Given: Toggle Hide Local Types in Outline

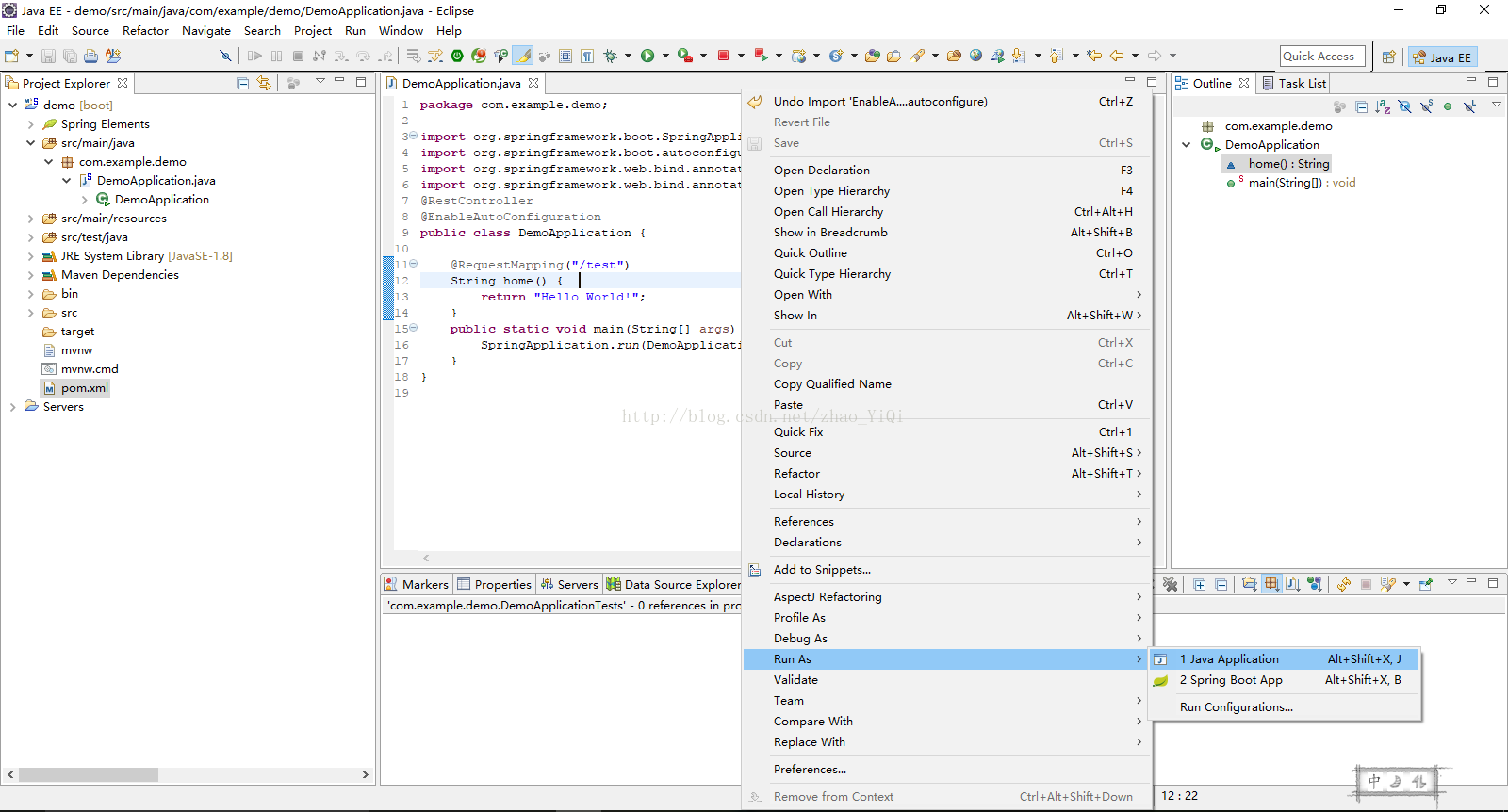Looking at the screenshot, I should pyautogui.click(x=1469, y=106).
